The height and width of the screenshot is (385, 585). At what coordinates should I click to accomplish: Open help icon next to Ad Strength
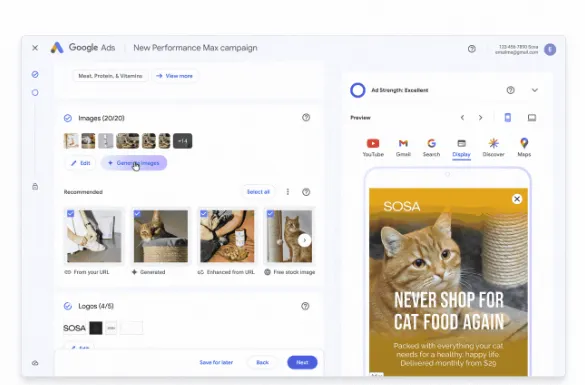click(510, 90)
